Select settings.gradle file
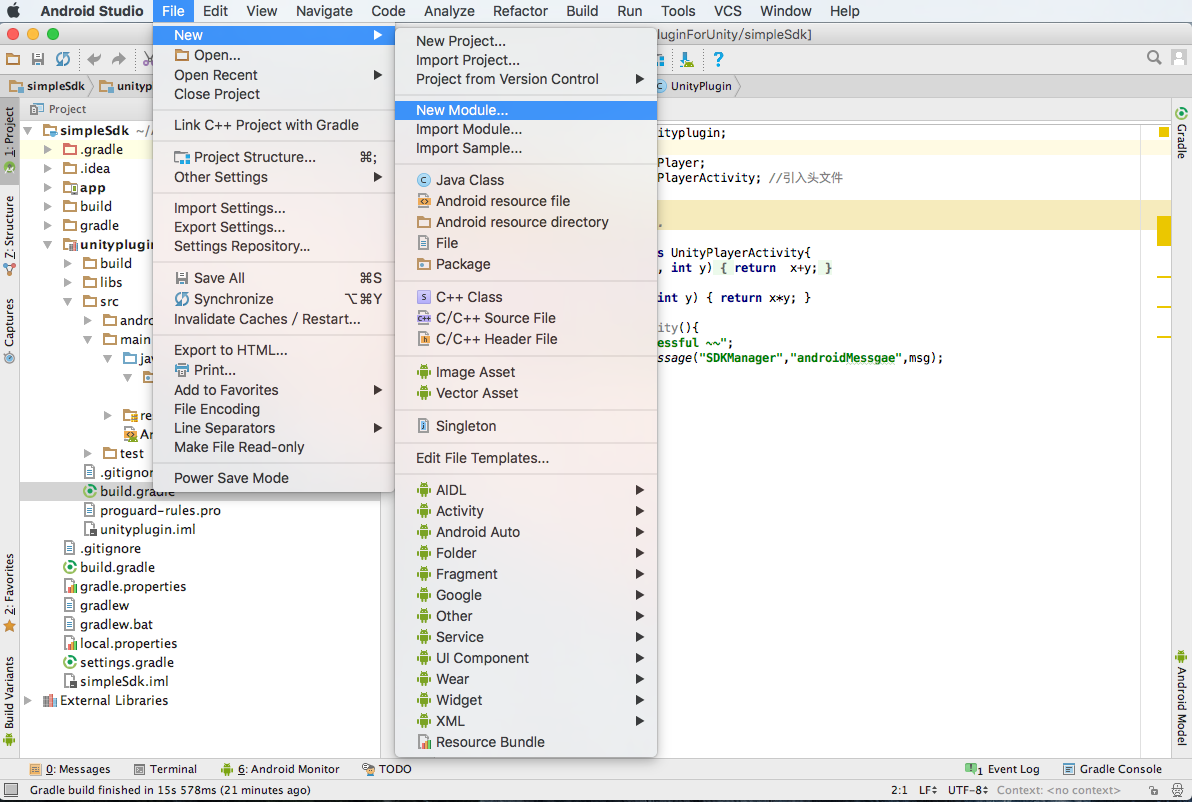Image resolution: width=1192 pixels, height=802 pixels. click(x=119, y=663)
